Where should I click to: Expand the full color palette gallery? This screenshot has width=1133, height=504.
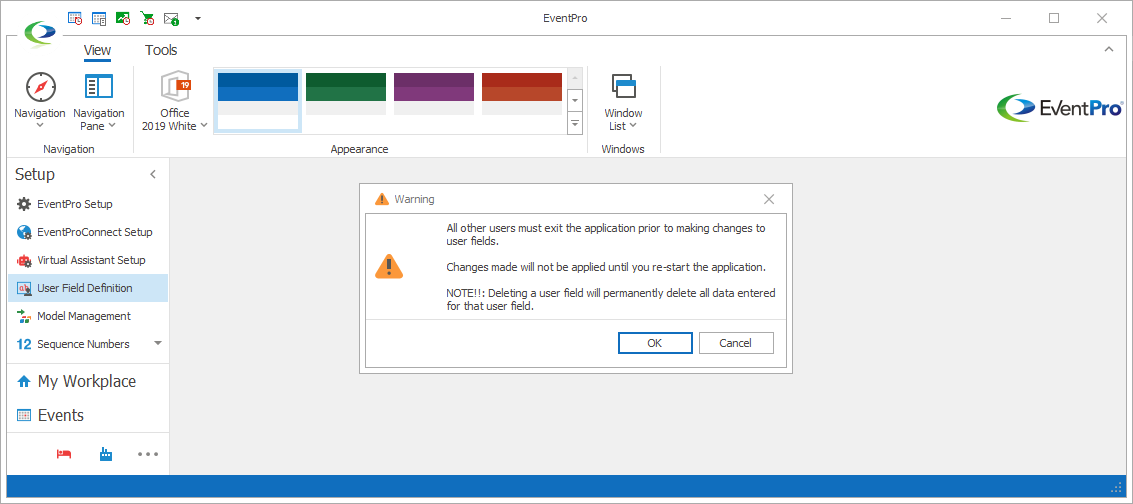575,123
